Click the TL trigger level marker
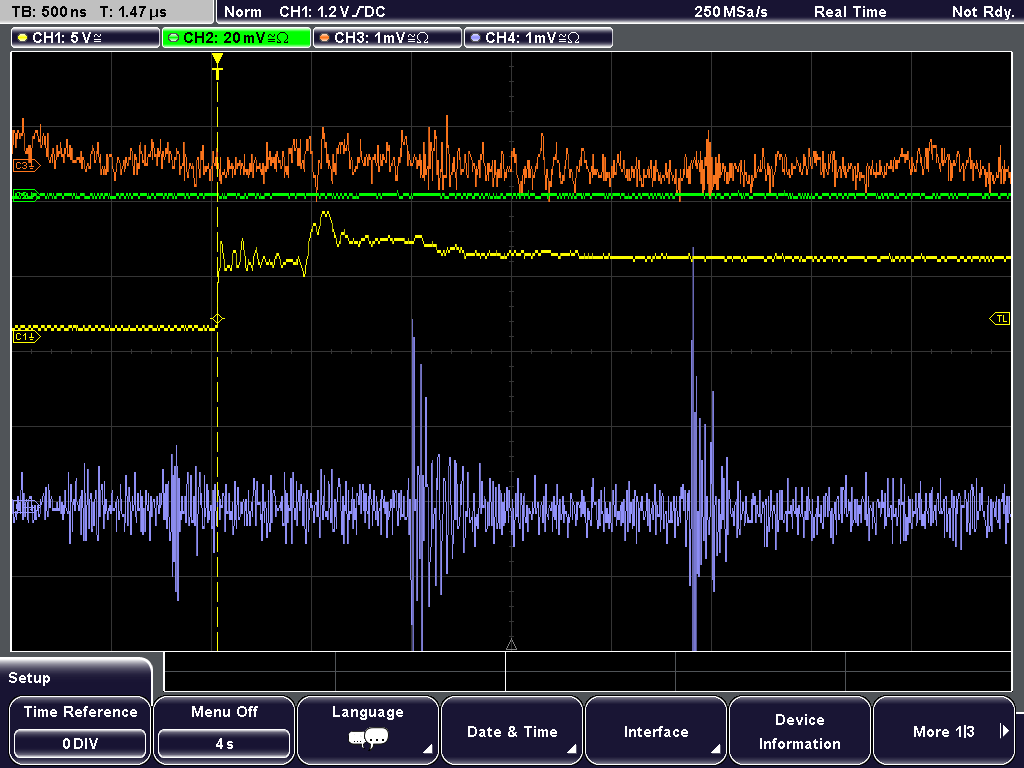 click(1000, 319)
